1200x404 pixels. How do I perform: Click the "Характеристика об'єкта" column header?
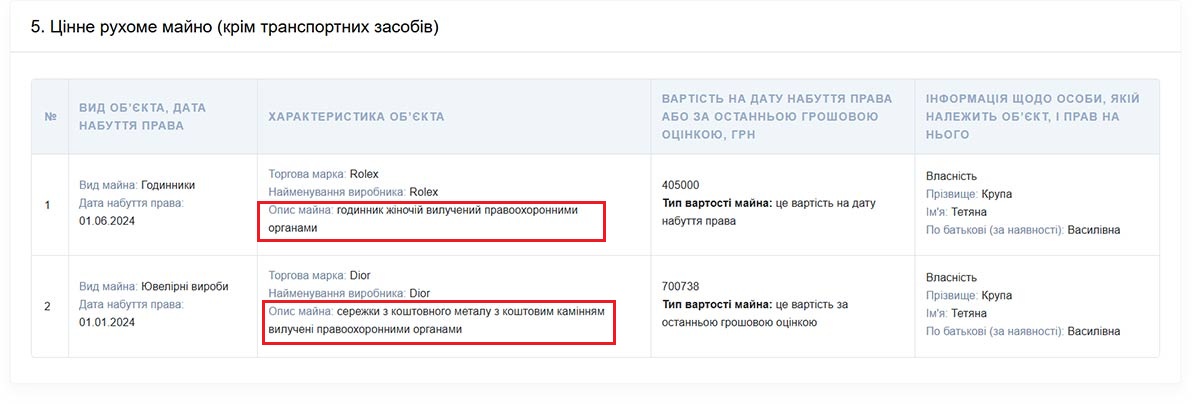(356, 117)
